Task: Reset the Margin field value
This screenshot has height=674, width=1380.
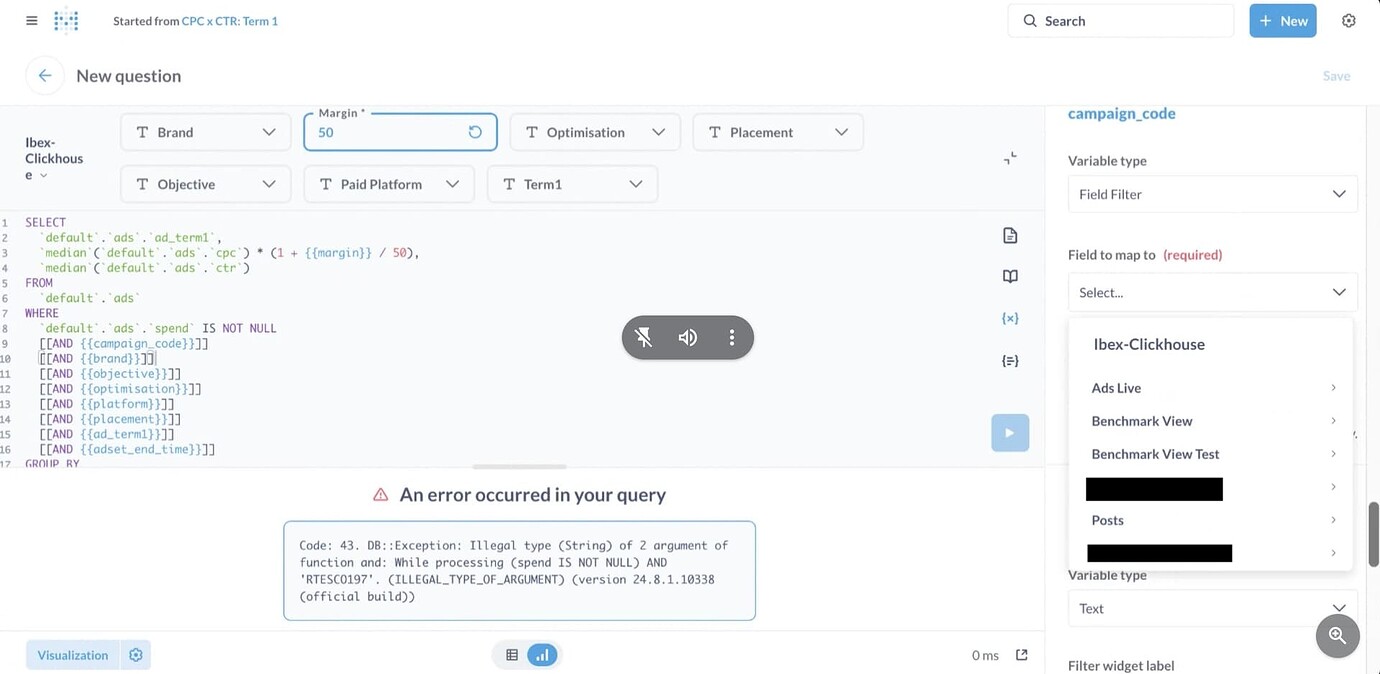Action: click(475, 132)
